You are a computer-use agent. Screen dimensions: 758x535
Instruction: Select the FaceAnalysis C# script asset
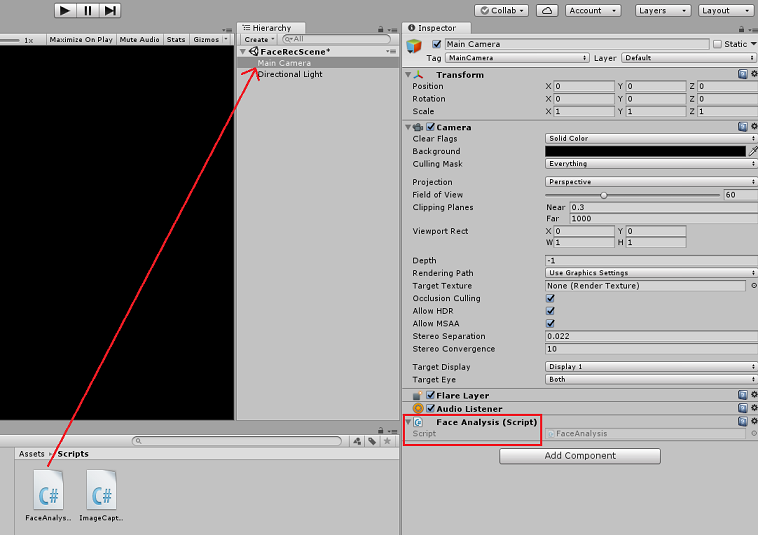pos(48,495)
